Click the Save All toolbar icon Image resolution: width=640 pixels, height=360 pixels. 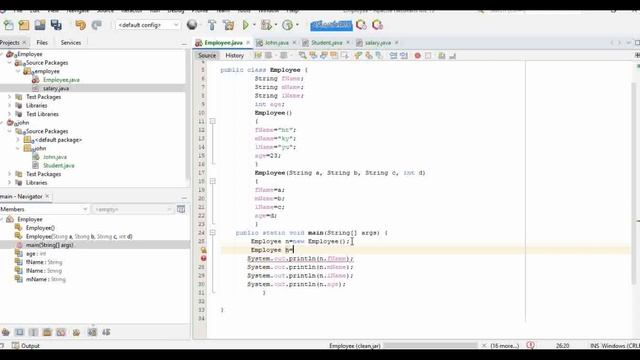(x=56, y=25)
